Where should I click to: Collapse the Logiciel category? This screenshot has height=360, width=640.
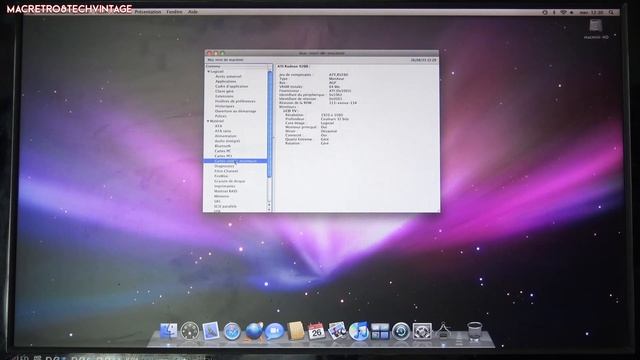[209, 71]
